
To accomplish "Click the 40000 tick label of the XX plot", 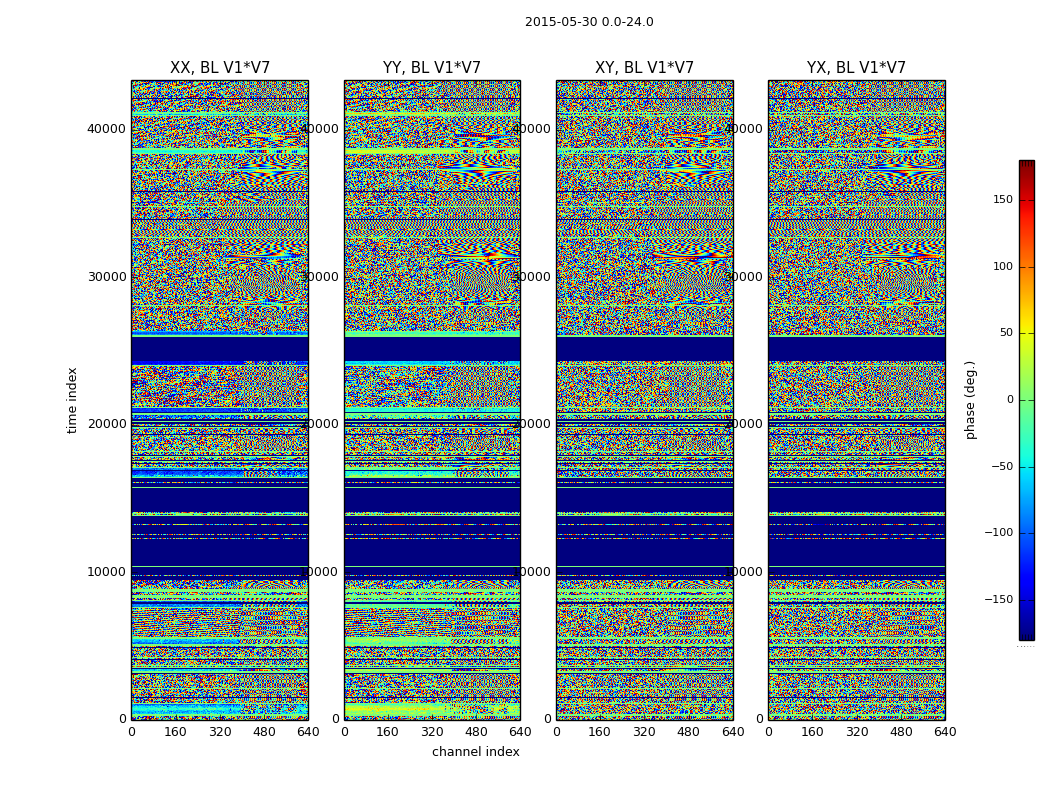I will (x=106, y=129).
